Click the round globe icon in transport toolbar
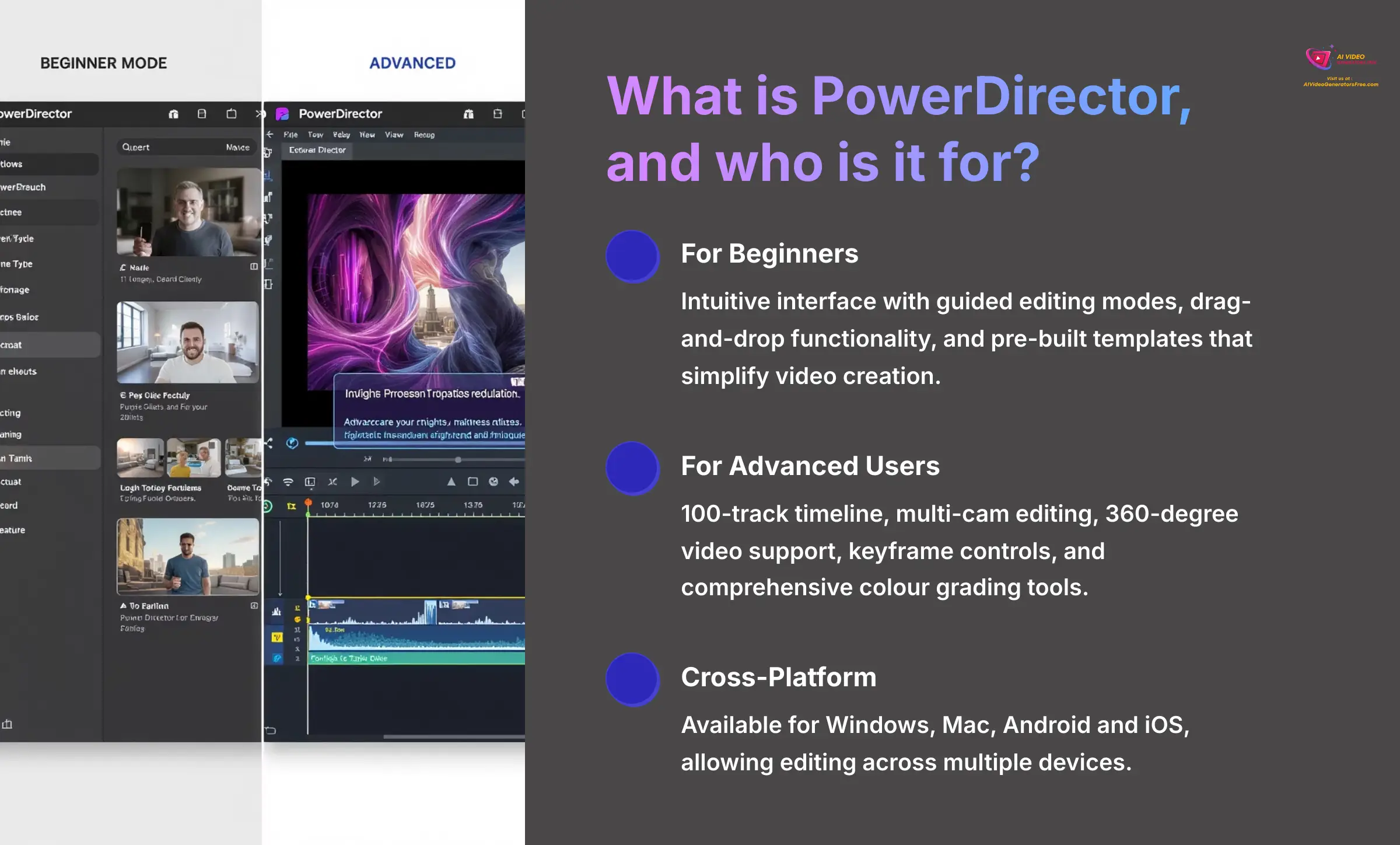 (494, 482)
